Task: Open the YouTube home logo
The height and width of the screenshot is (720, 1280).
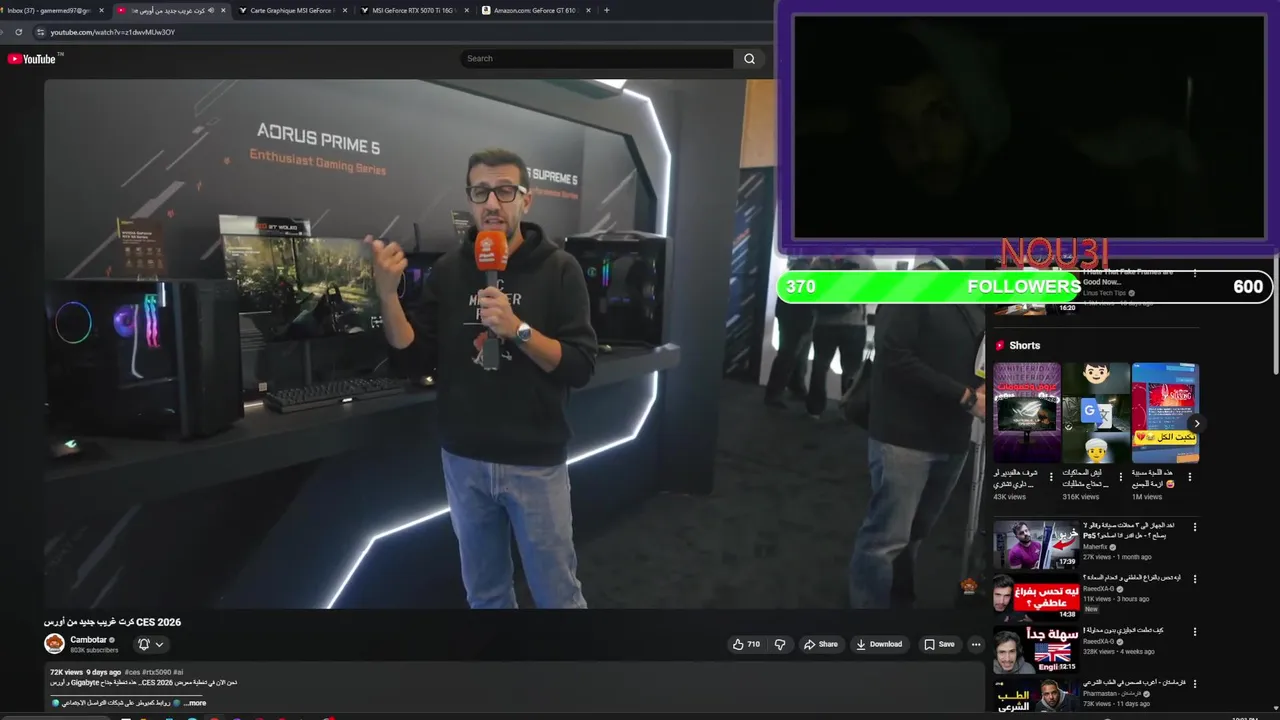Action: [34, 59]
